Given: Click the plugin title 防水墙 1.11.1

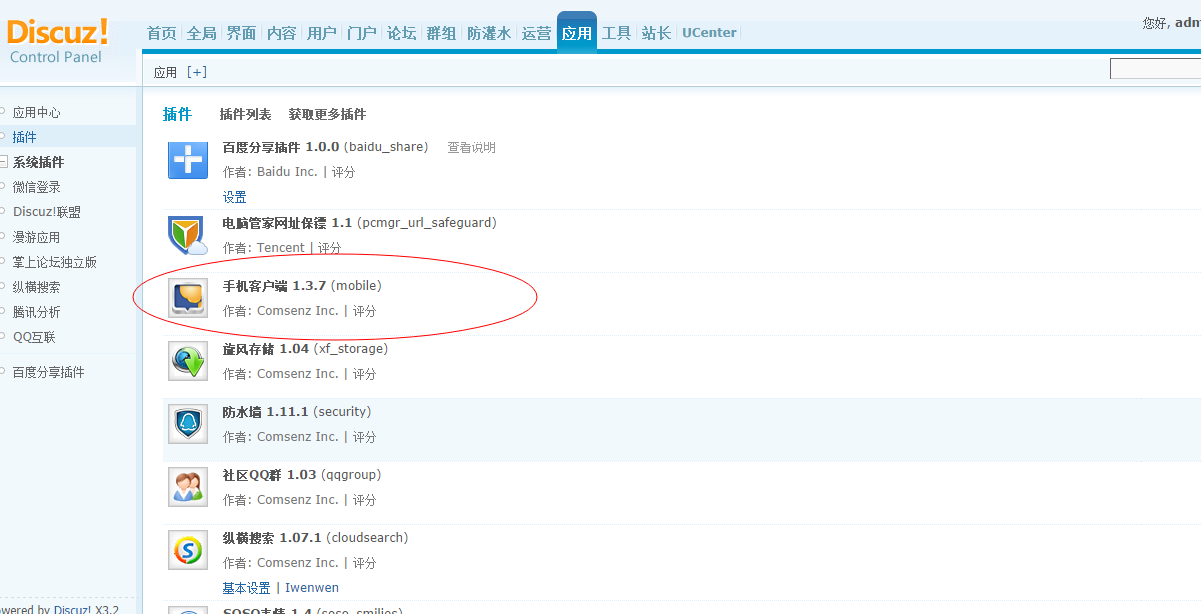Looking at the screenshot, I should (x=266, y=412).
